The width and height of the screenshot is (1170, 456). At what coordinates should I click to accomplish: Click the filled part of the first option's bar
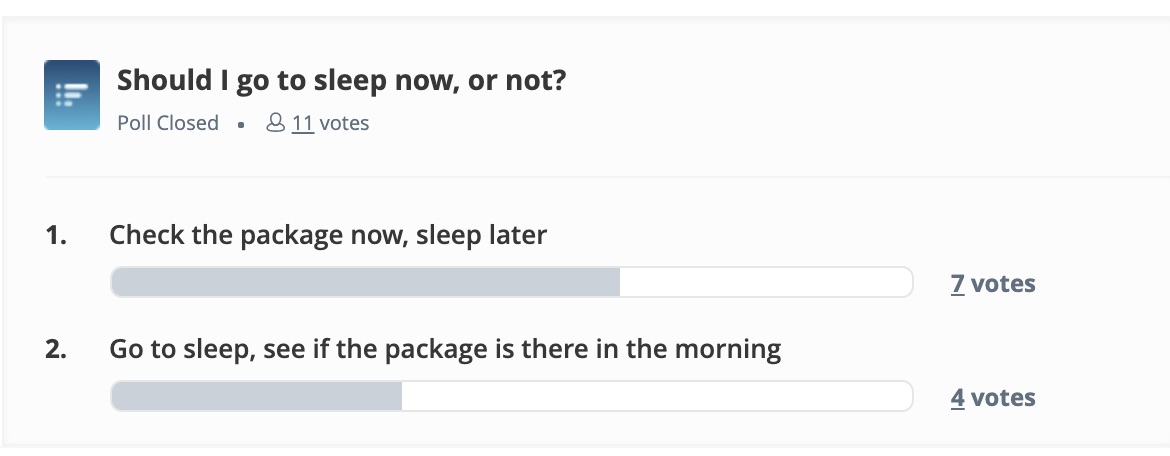tap(365, 282)
